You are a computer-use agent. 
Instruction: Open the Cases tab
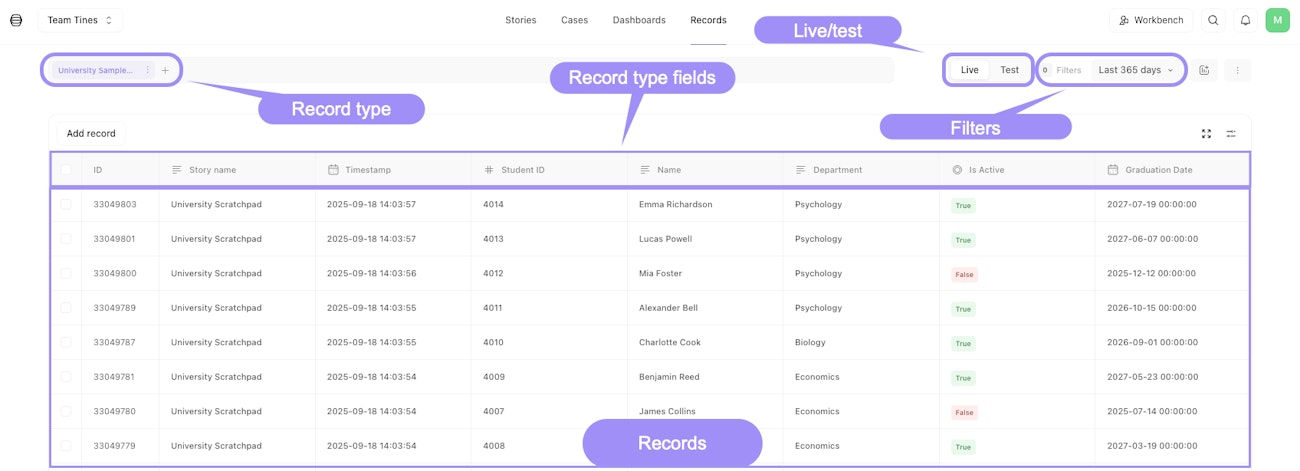575,20
